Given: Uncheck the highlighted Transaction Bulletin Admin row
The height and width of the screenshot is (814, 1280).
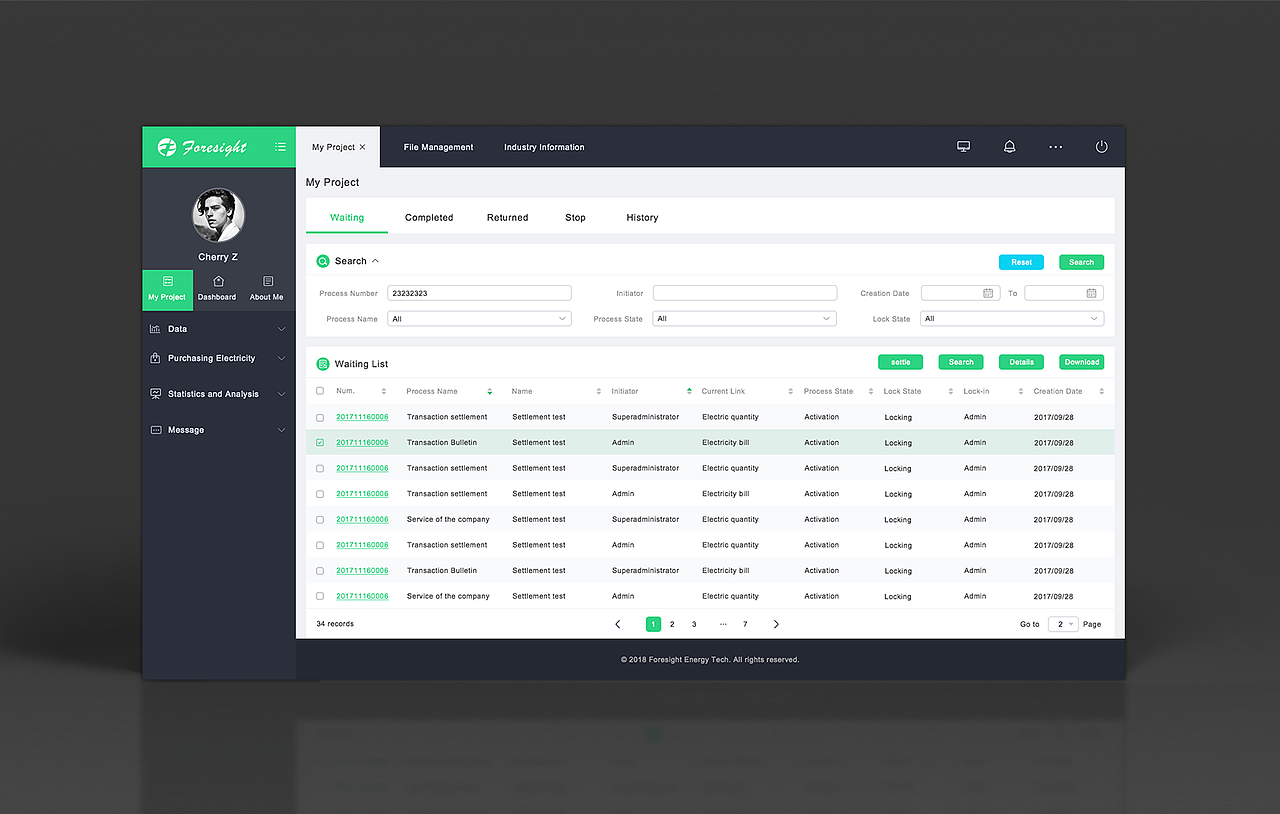Looking at the screenshot, I should click(x=320, y=442).
